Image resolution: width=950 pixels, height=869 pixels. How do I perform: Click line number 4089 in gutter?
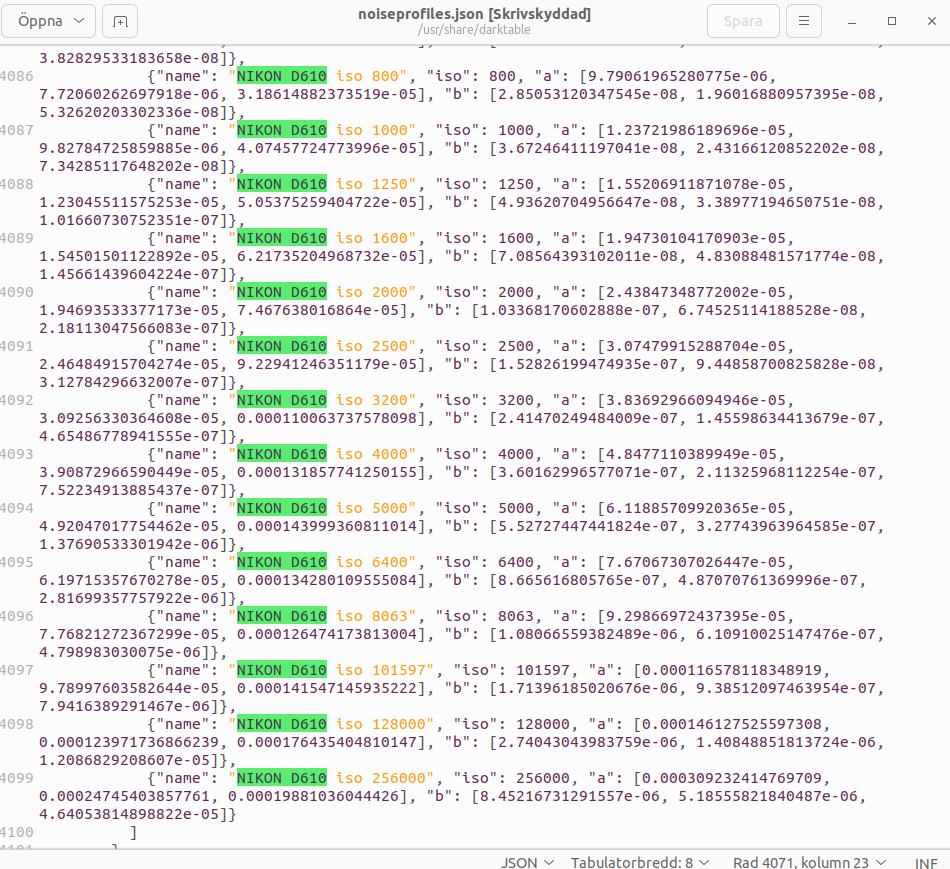pyautogui.click(x=16, y=238)
